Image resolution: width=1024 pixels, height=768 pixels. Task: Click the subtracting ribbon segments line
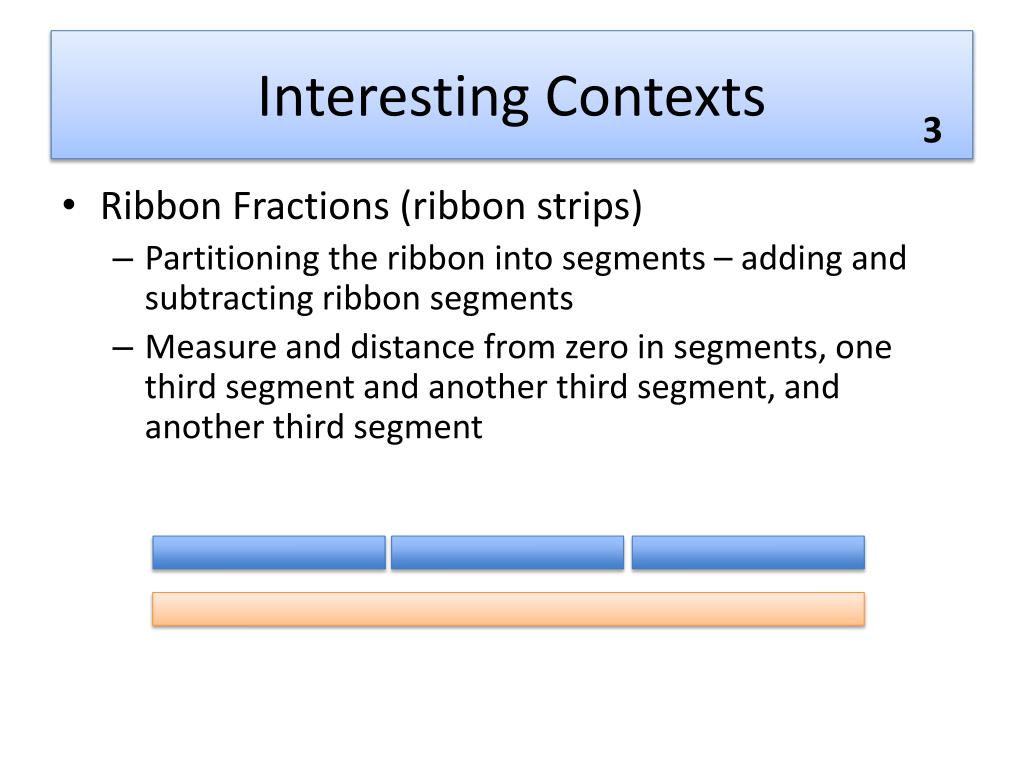[x=359, y=298]
